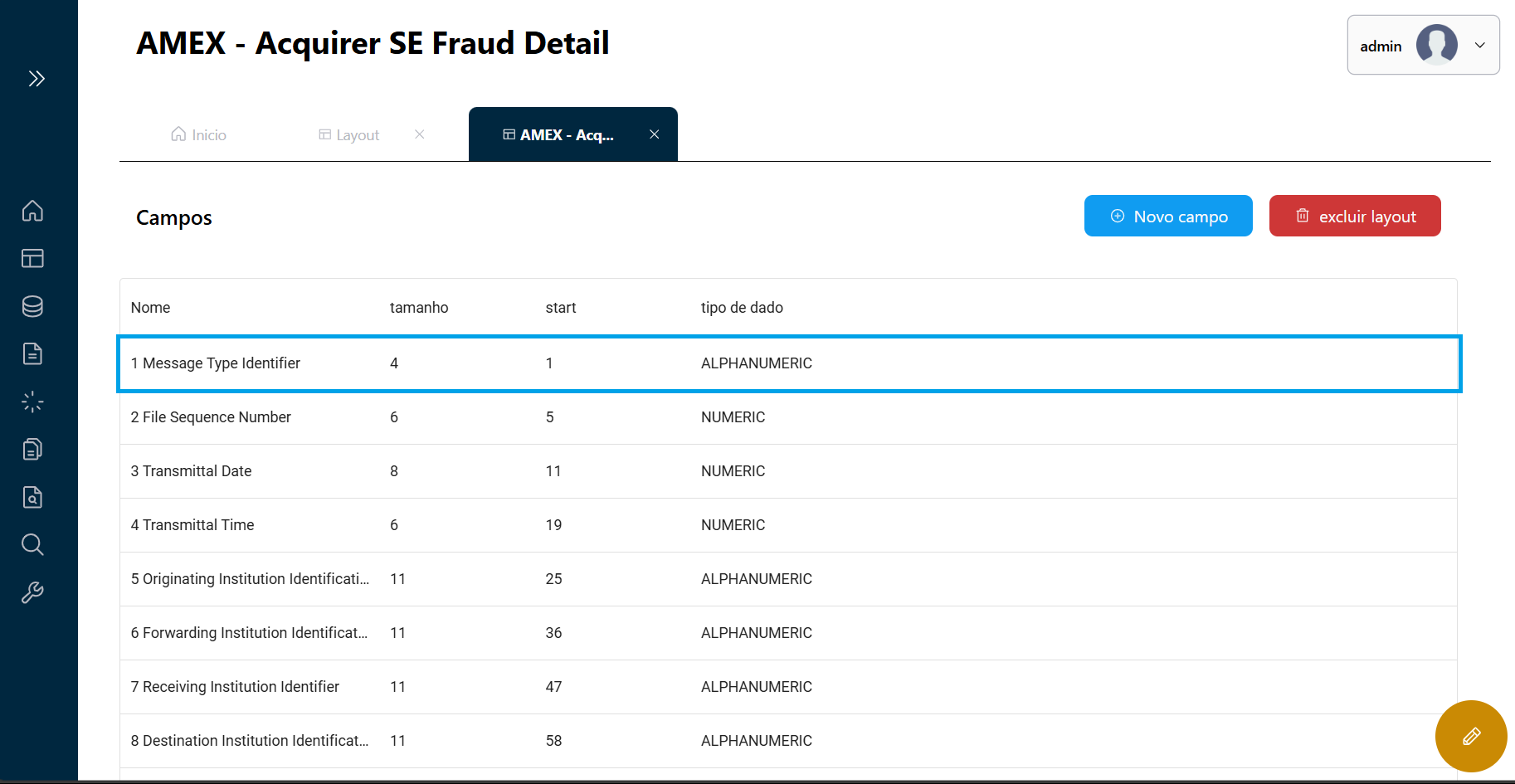The height and width of the screenshot is (784, 1515).
Task: Open the document file icon in sidebar
Action: tap(32, 354)
